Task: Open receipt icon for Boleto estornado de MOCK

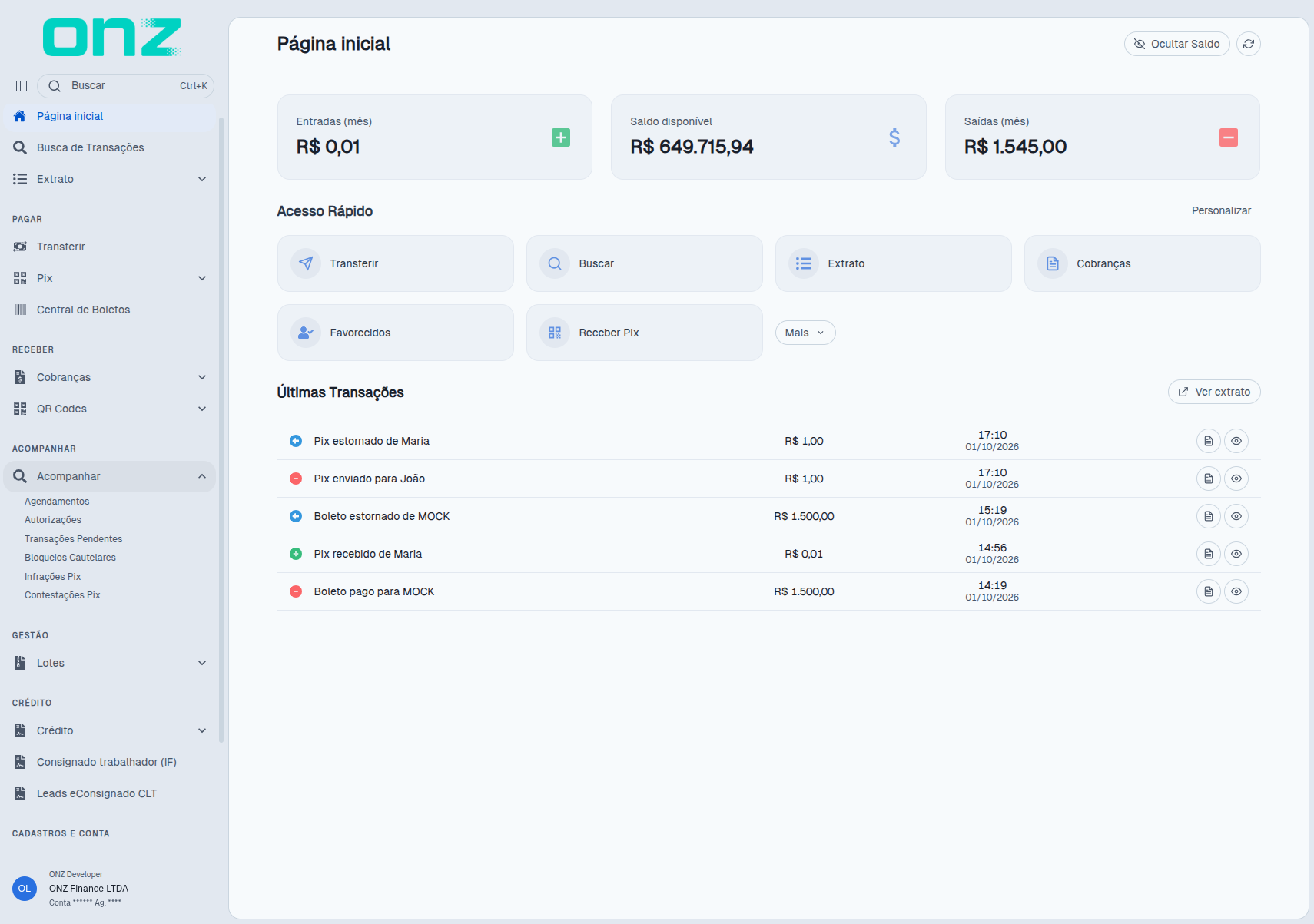Action: tap(1209, 516)
